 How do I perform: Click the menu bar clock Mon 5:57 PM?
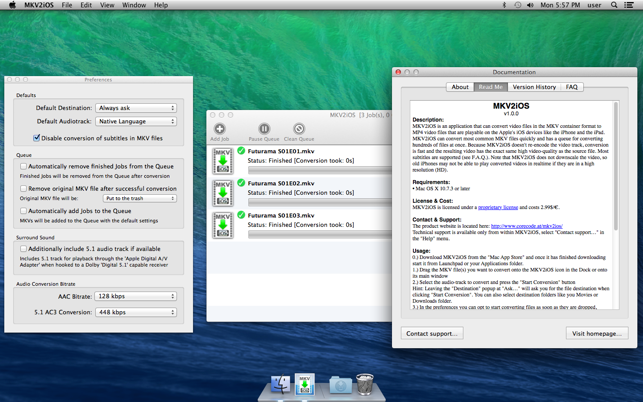pyautogui.click(x=560, y=5)
